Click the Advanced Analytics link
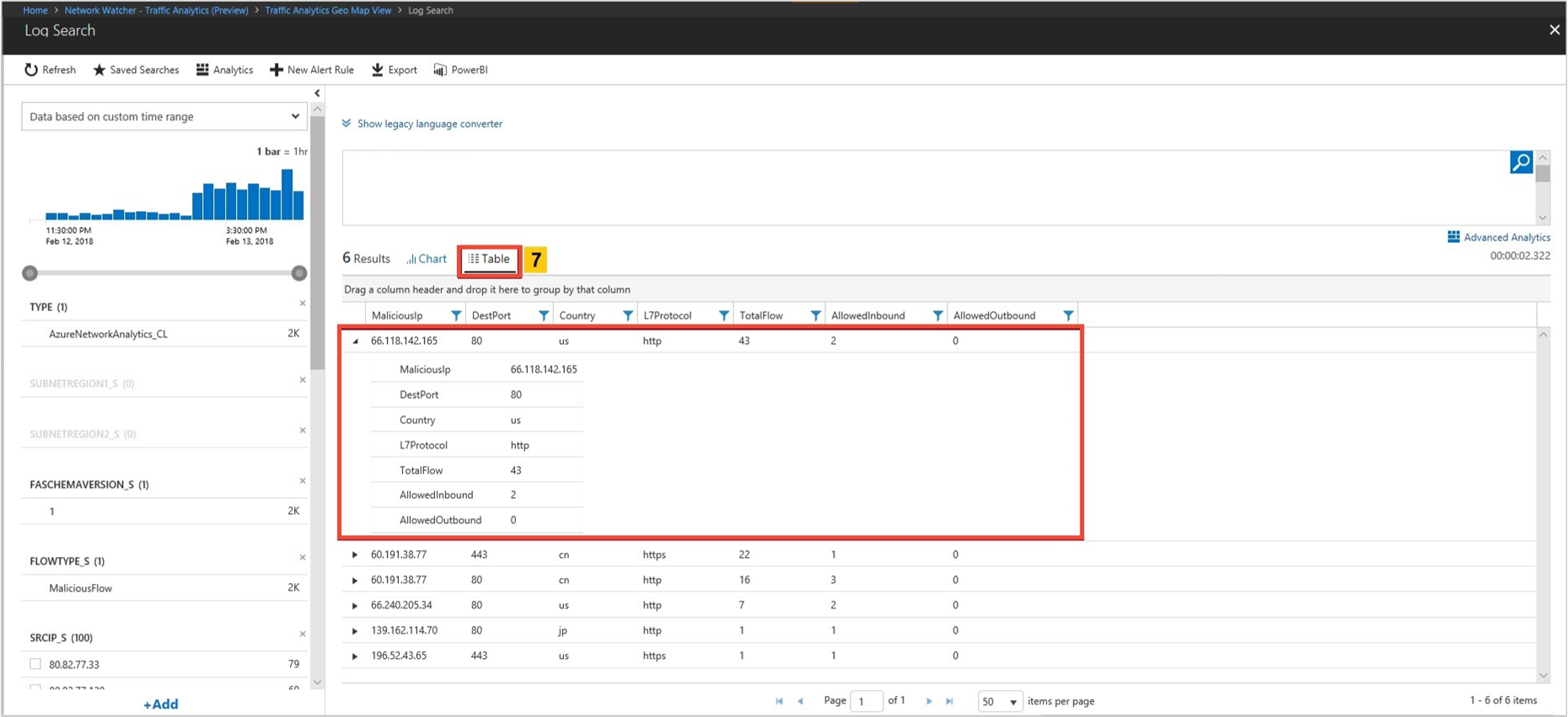This screenshot has height=717, width=1568. click(1499, 238)
